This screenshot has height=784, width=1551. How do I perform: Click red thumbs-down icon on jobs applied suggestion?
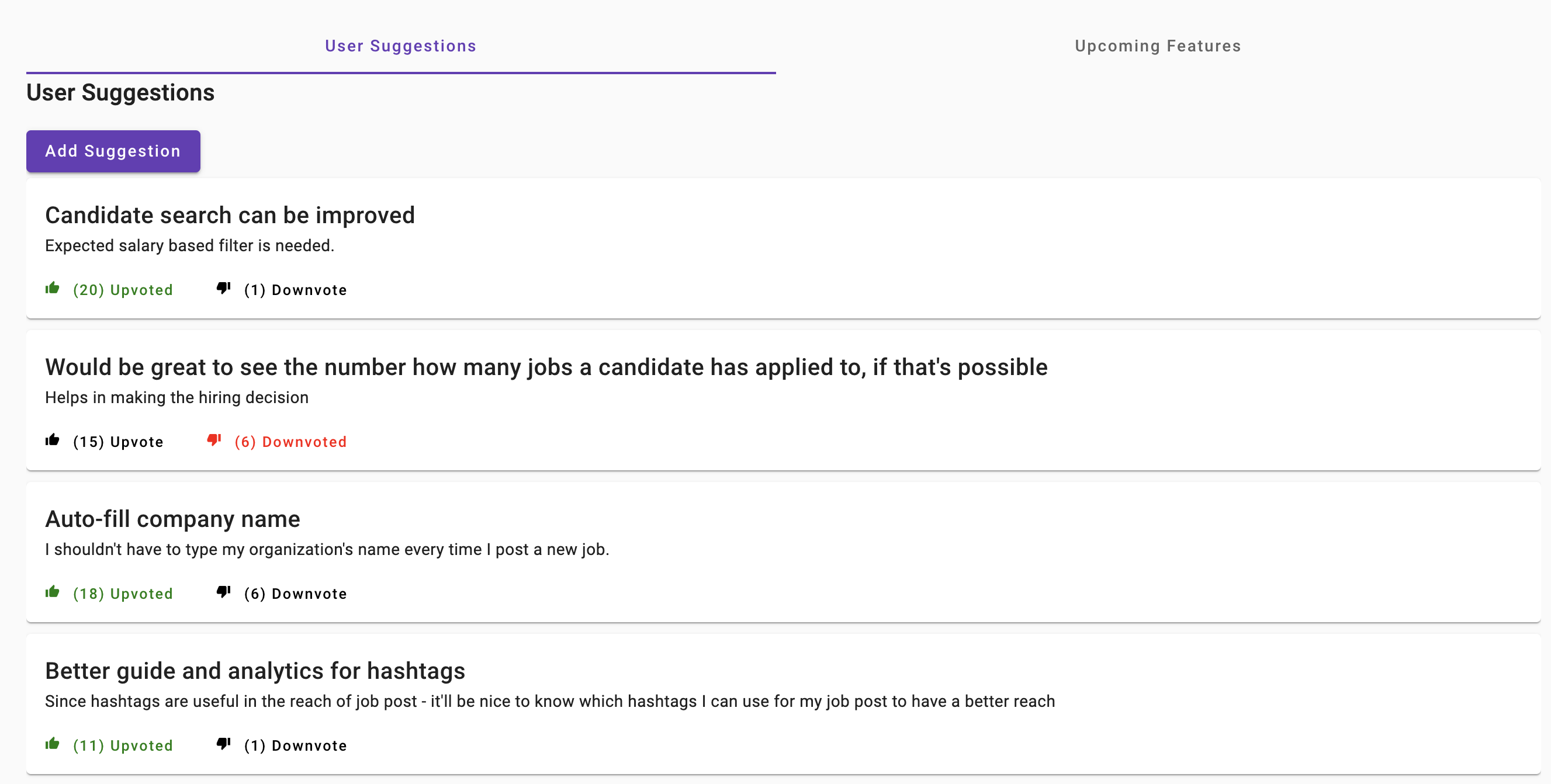click(214, 440)
